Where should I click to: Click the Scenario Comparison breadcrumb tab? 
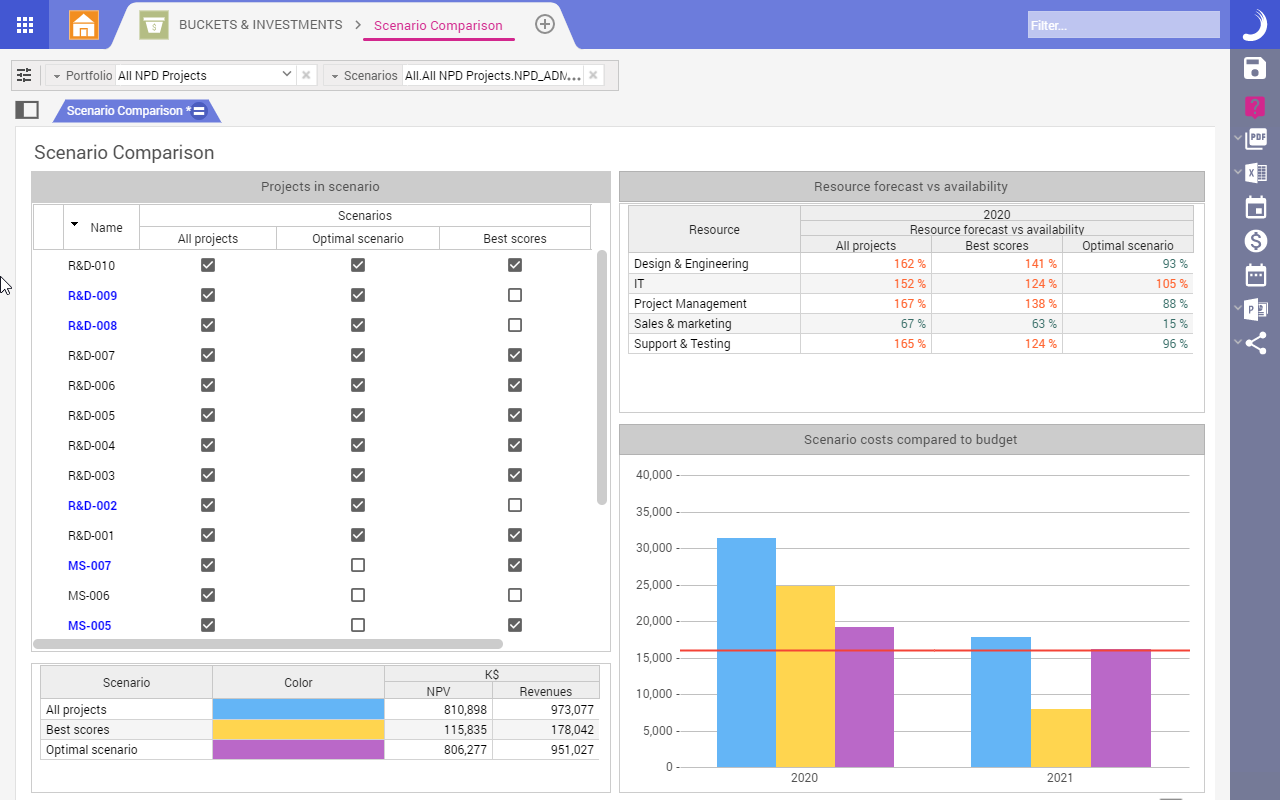point(438,25)
